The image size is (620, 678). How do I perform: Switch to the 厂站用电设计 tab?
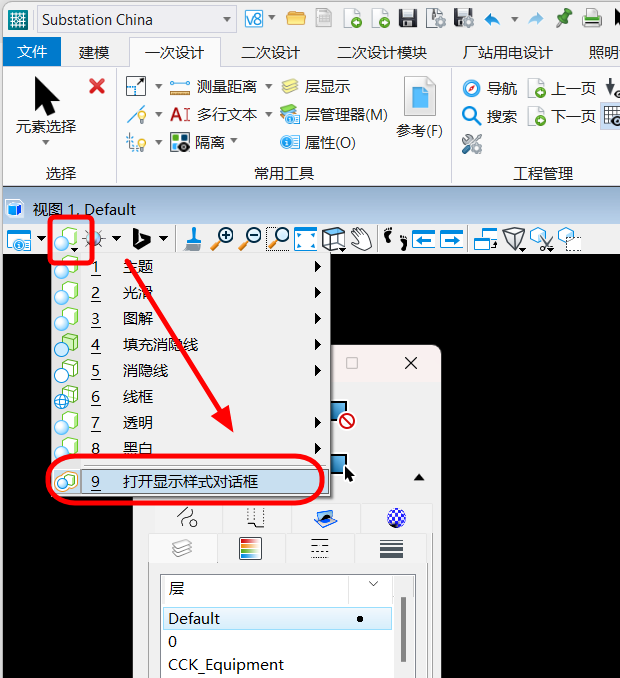click(507, 52)
